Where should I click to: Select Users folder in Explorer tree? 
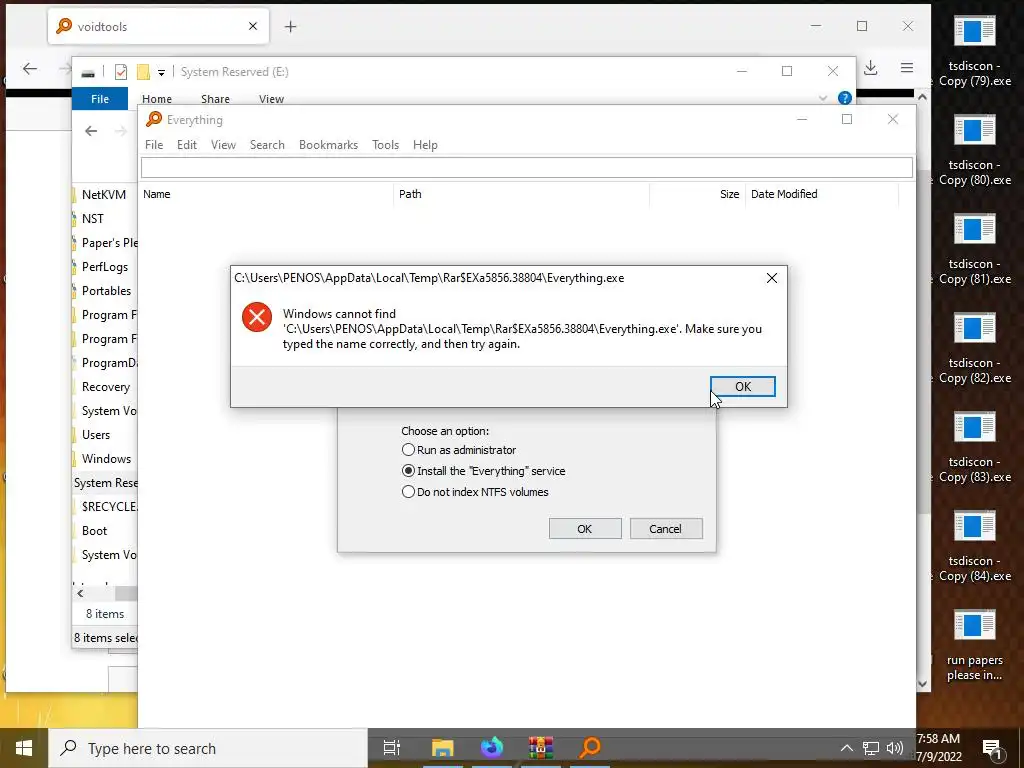click(95, 435)
